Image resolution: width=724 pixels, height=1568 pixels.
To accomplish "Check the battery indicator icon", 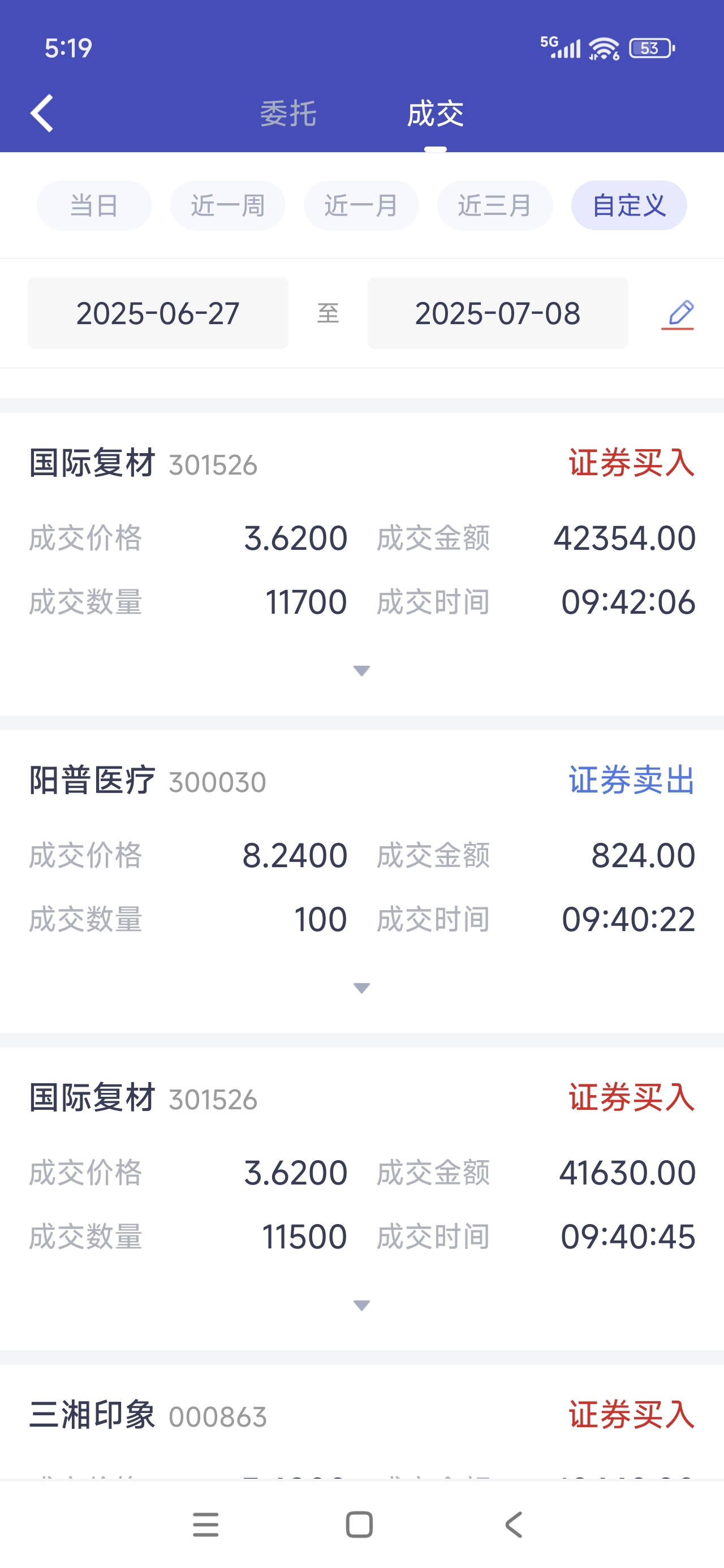I will (652, 48).
